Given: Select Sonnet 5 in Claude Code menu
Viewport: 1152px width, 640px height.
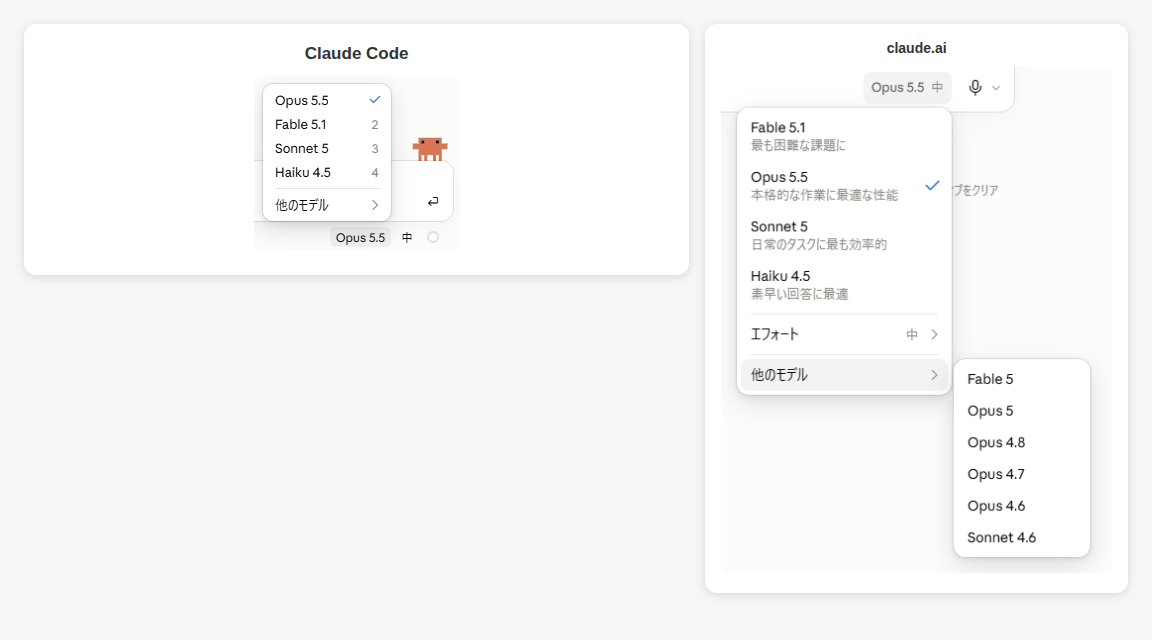Looking at the screenshot, I should 327,148.
